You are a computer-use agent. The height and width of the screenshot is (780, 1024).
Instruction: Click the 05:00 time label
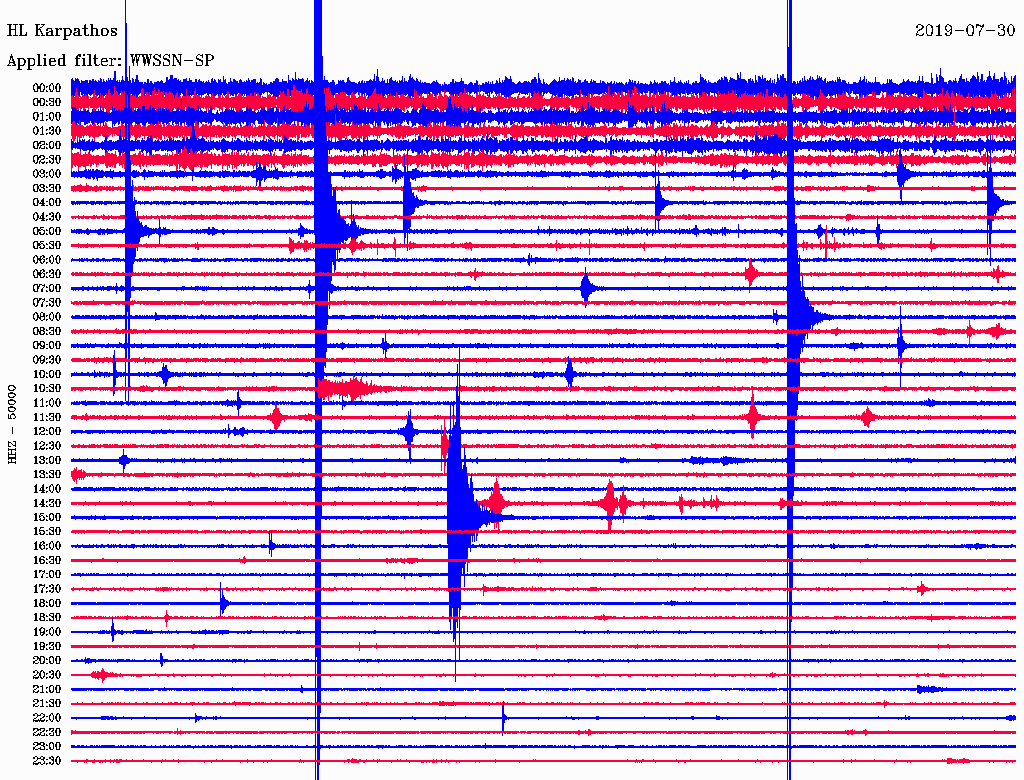coord(47,231)
